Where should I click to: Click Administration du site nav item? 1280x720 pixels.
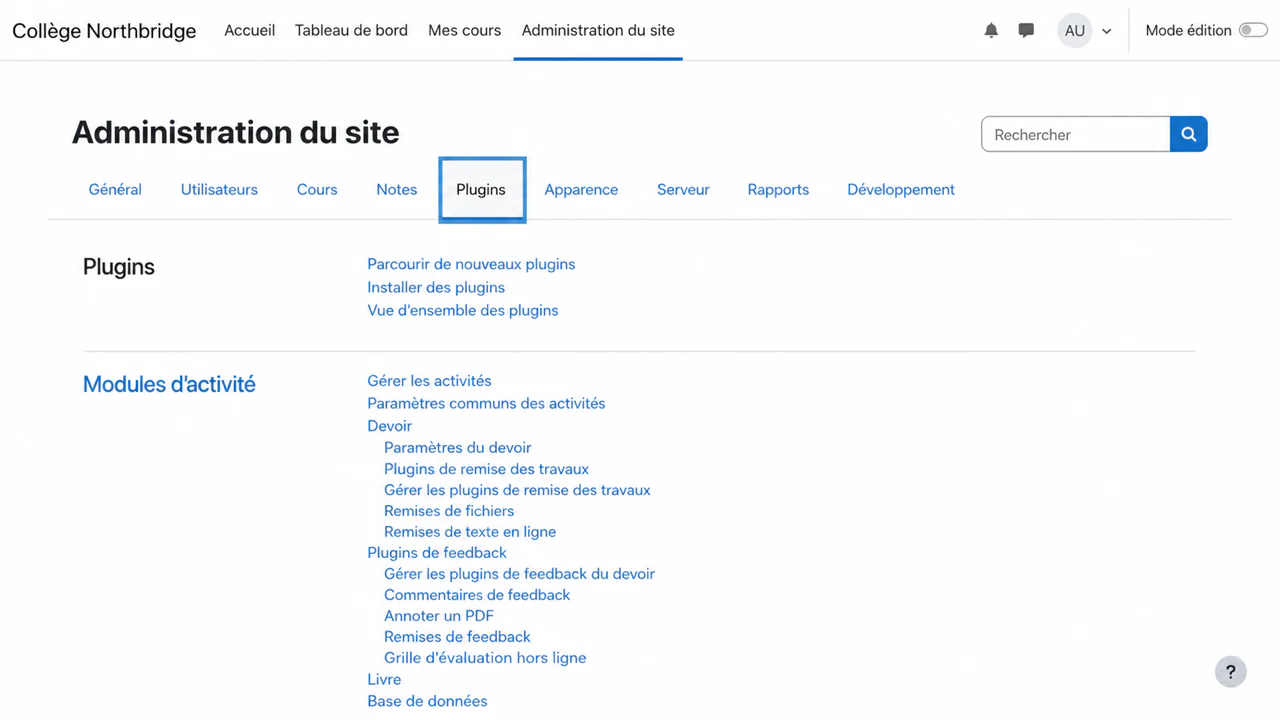(x=598, y=30)
